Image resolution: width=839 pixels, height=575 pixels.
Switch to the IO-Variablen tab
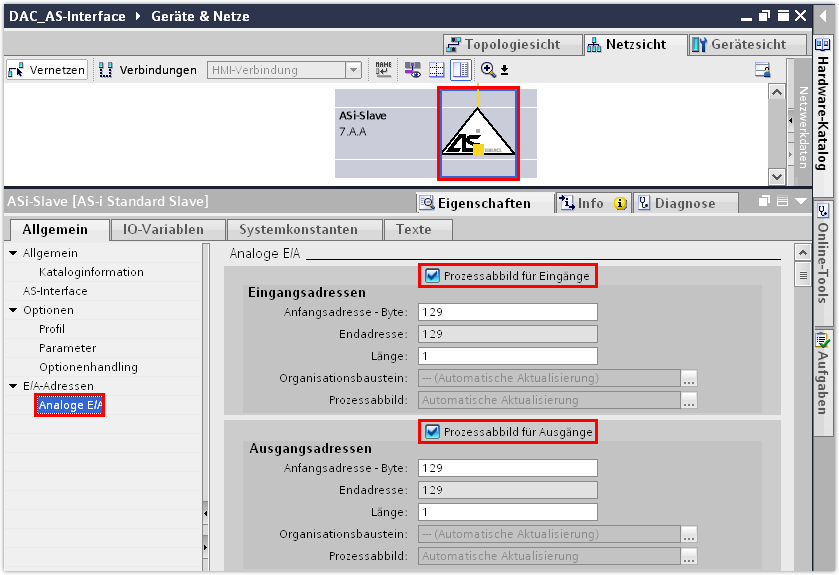point(163,229)
